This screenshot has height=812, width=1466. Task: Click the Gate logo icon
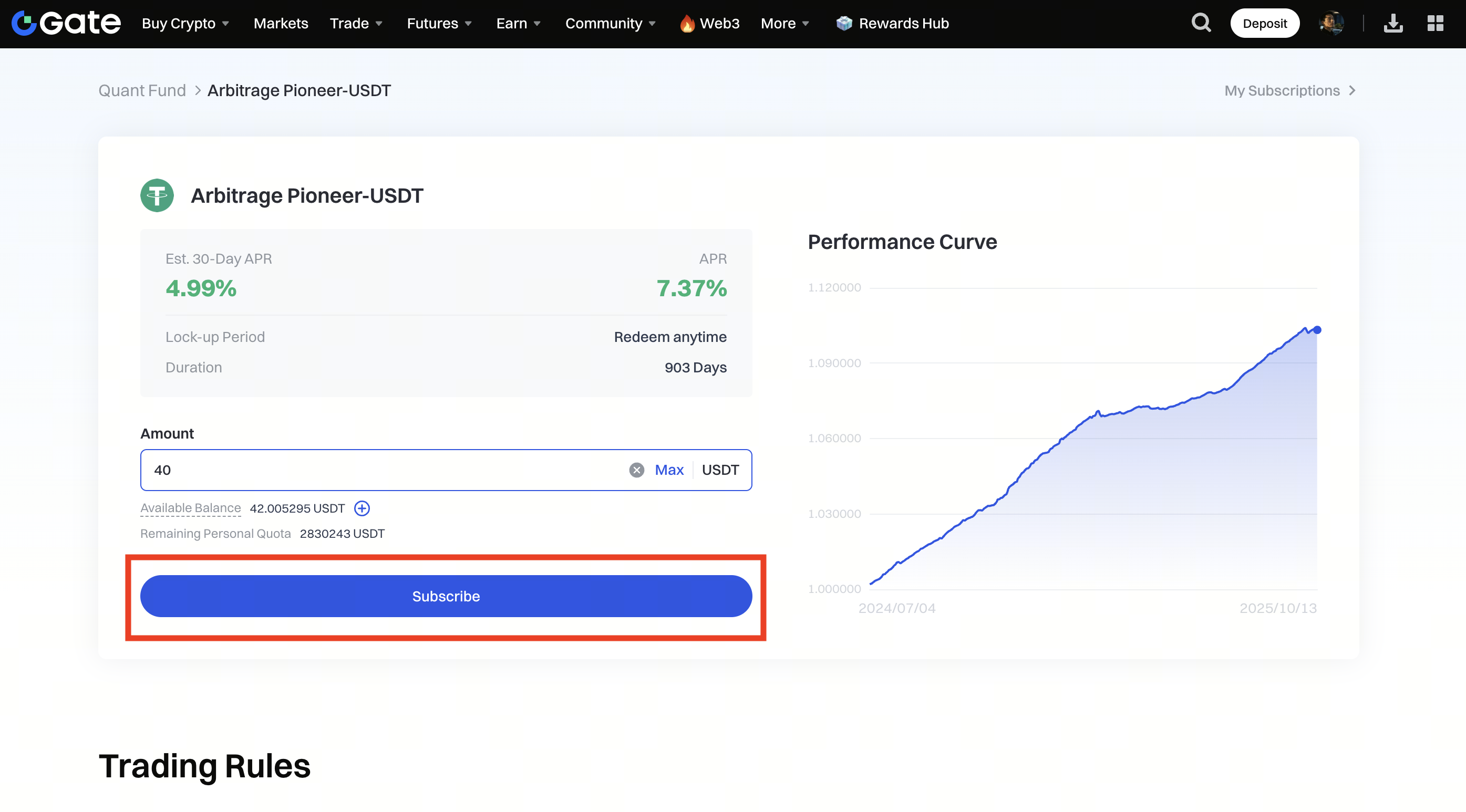point(24,23)
